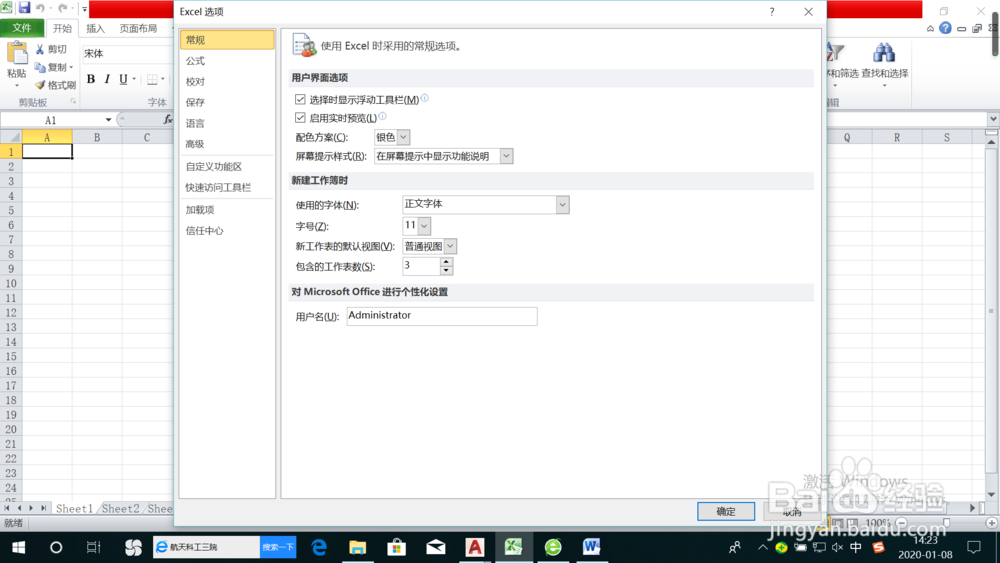Select 常规 category in options sidebar
This screenshot has height=563, width=1000.
pyautogui.click(x=227, y=40)
